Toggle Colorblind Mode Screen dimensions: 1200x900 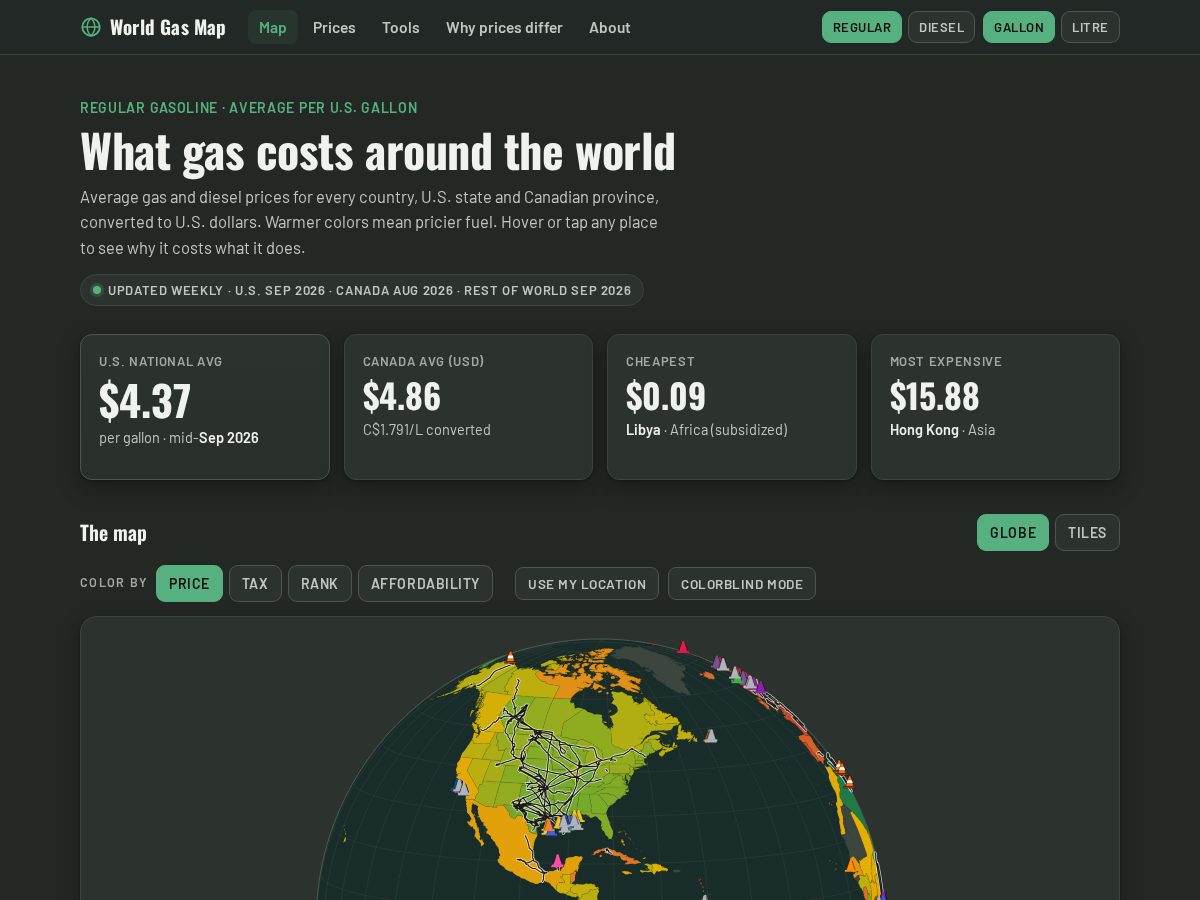742,584
